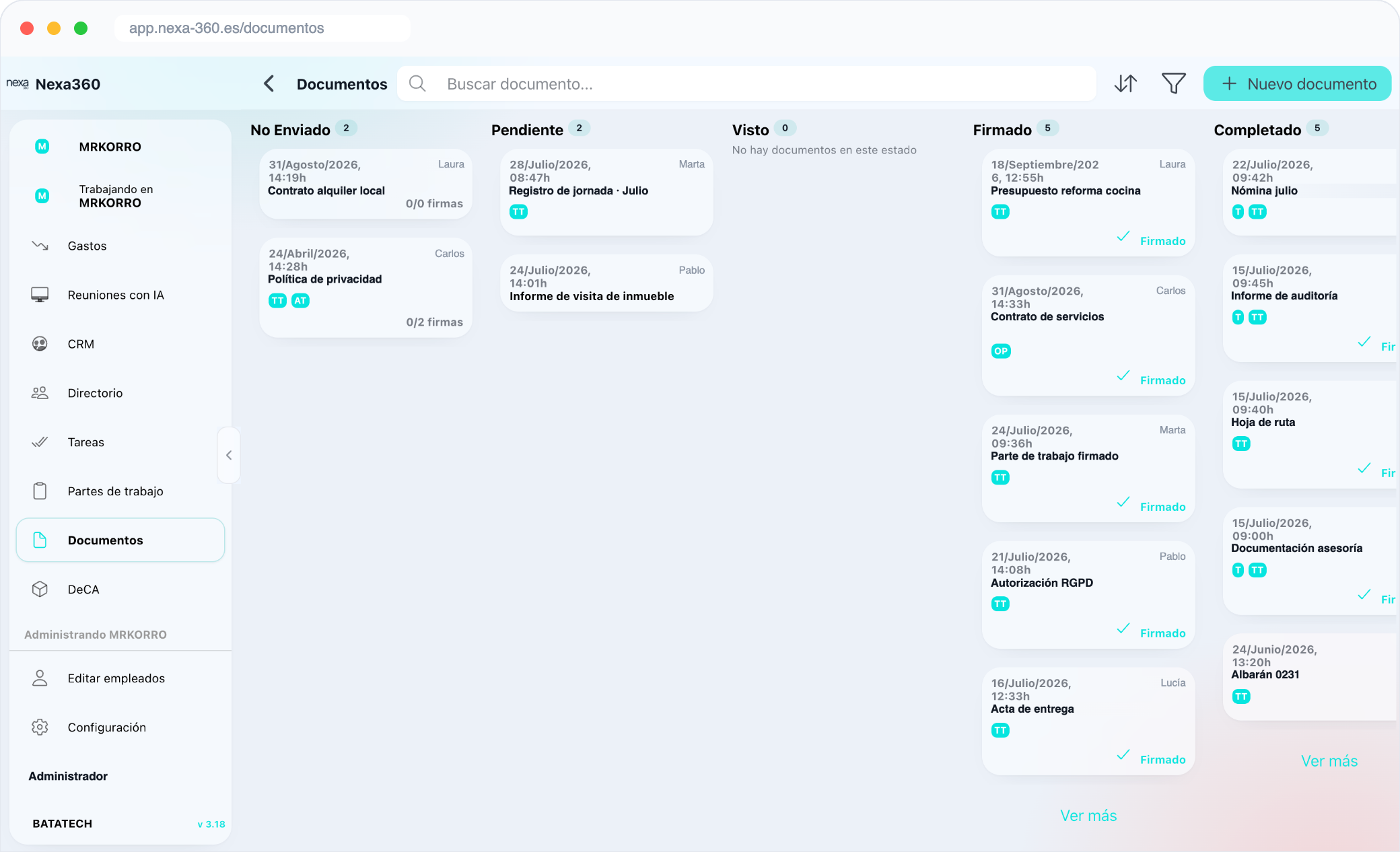Open Informe de auditoría card

[x=1310, y=308]
